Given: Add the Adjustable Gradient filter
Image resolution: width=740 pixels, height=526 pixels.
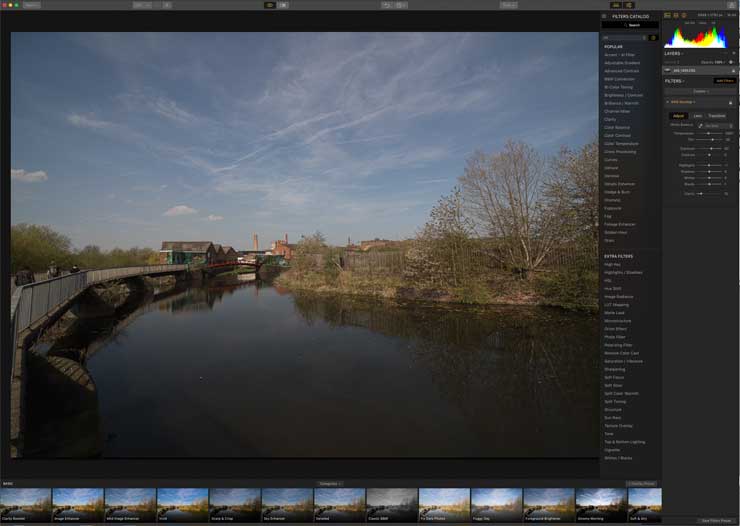Looking at the screenshot, I should [622, 63].
